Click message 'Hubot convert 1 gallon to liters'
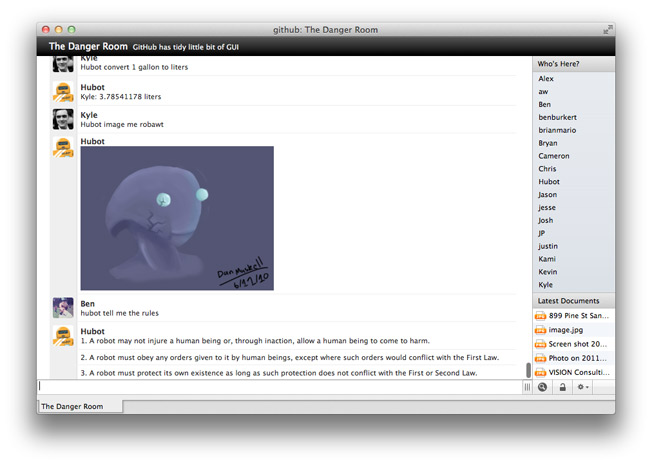The height and width of the screenshot is (465, 652). click(134, 67)
